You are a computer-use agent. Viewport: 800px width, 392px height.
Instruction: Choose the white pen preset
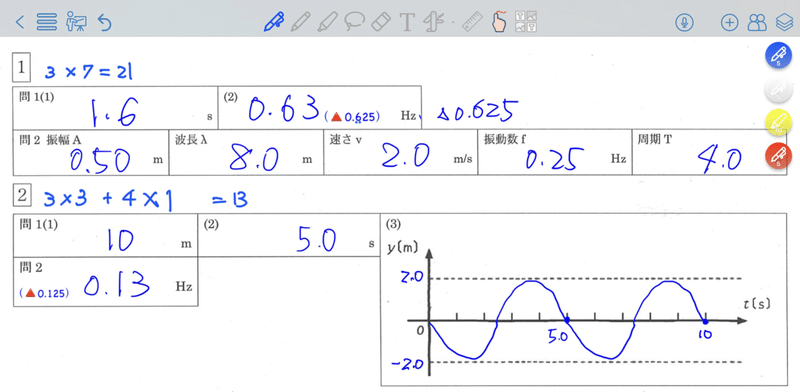click(x=778, y=89)
